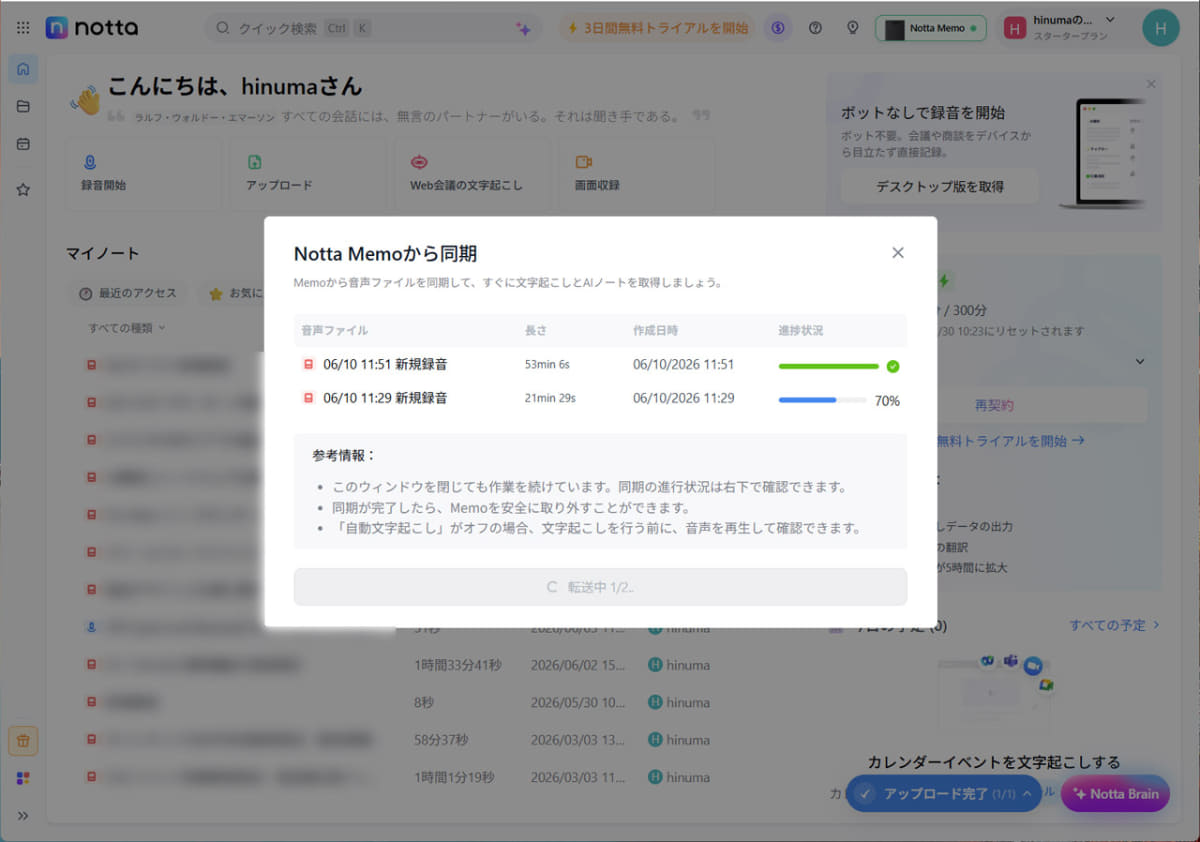Screen dimensions: 1200x842
Task: Open the Notta Brain button
Action: click(1115, 794)
